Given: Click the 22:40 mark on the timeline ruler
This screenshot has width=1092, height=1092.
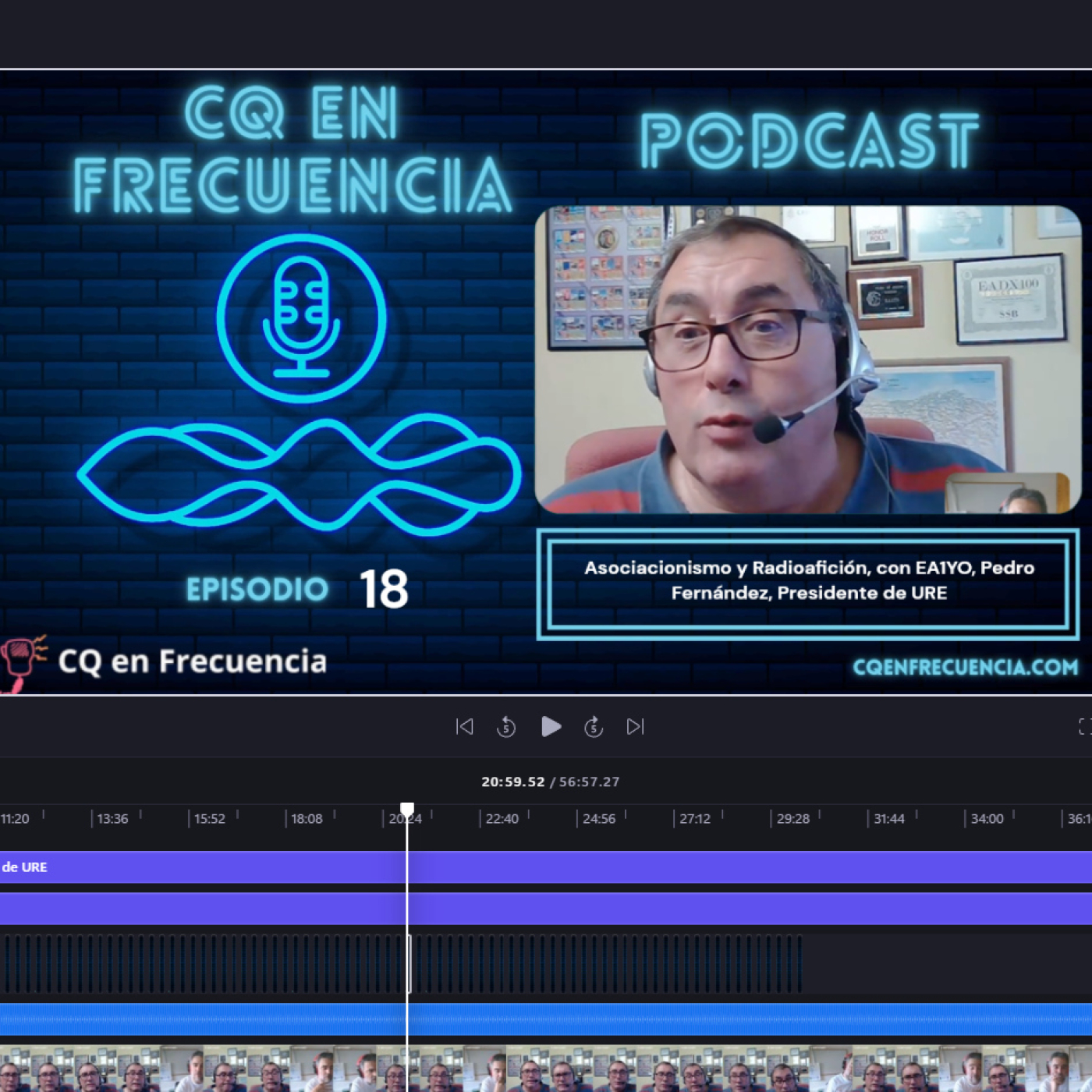Looking at the screenshot, I should 502,819.
